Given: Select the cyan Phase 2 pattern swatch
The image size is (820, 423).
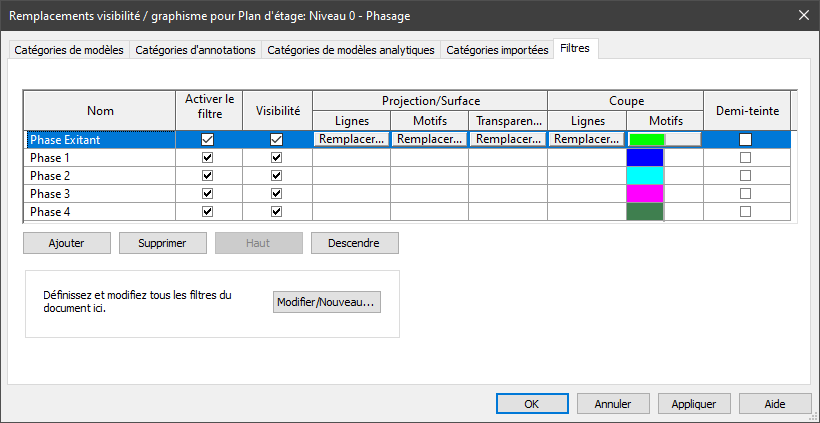Looking at the screenshot, I should tap(645, 176).
